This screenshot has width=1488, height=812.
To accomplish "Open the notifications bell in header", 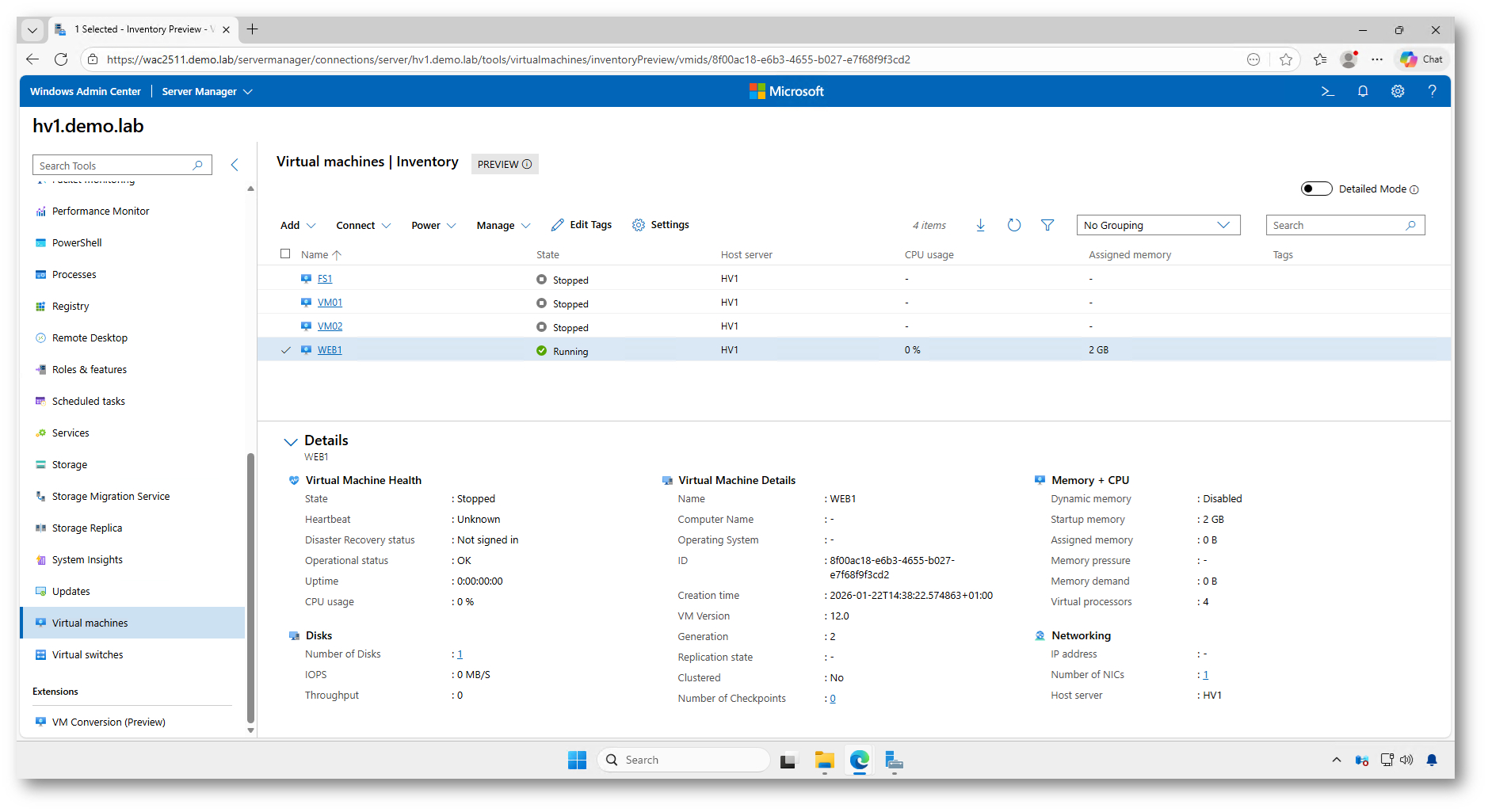I will [x=1363, y=92].
